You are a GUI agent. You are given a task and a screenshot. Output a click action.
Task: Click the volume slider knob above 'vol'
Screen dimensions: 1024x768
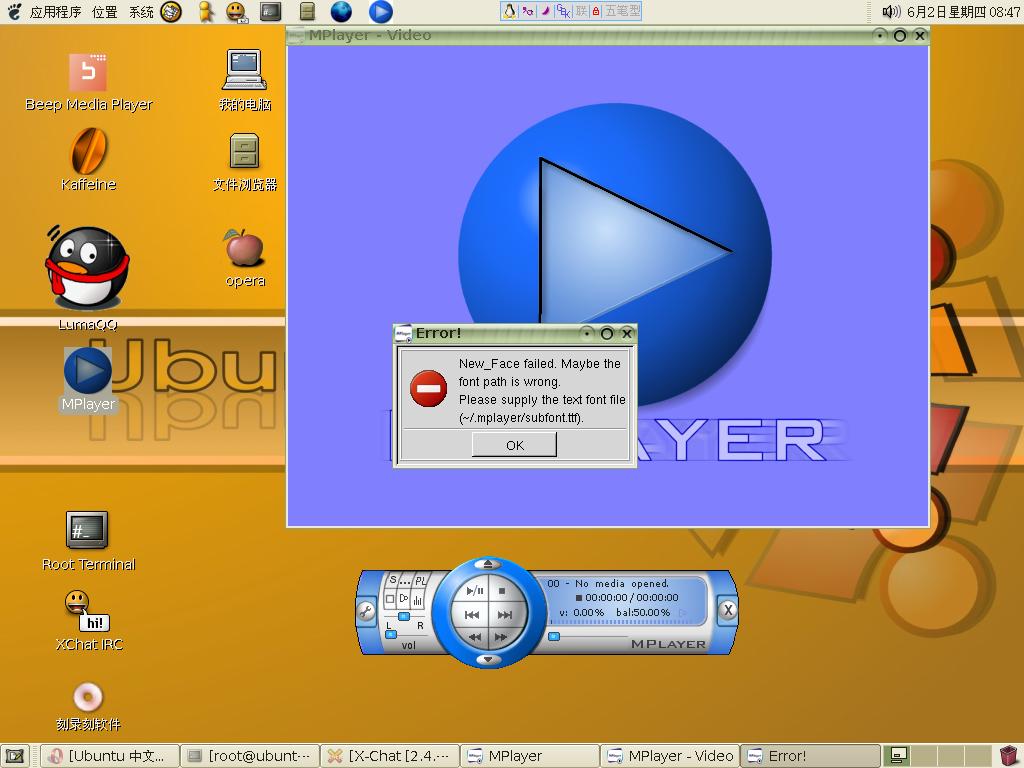[x=391, y=634]
